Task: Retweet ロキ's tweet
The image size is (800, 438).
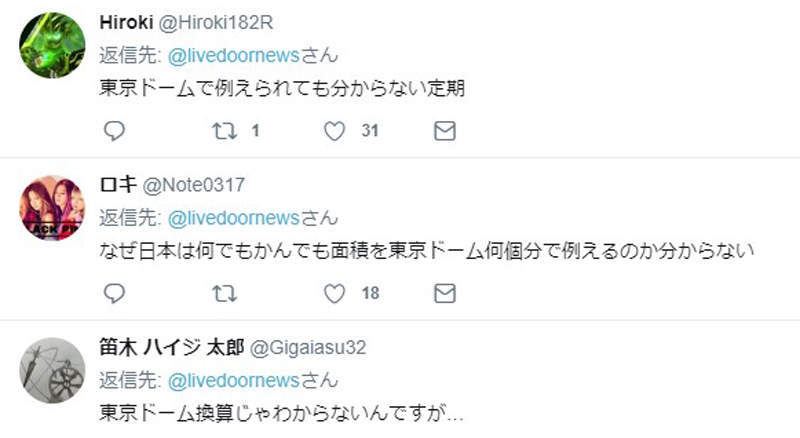Action: [x=224, y=294]
